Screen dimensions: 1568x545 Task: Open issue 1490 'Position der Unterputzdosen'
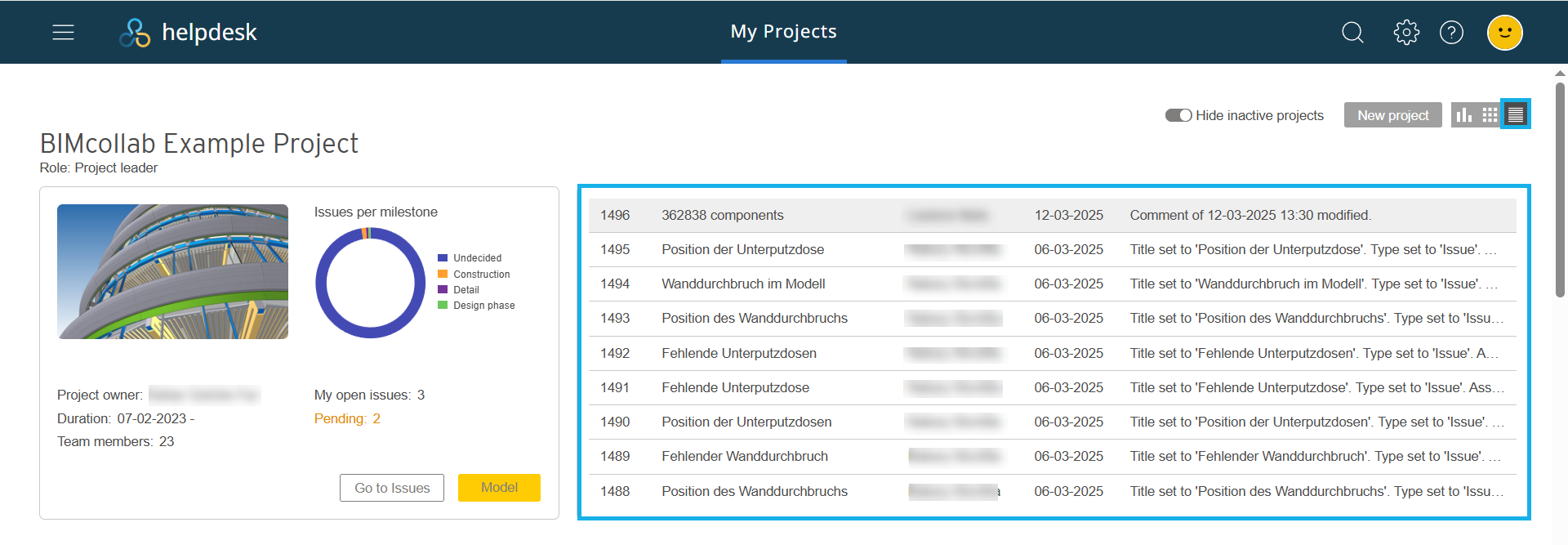tap(1052, 422)
